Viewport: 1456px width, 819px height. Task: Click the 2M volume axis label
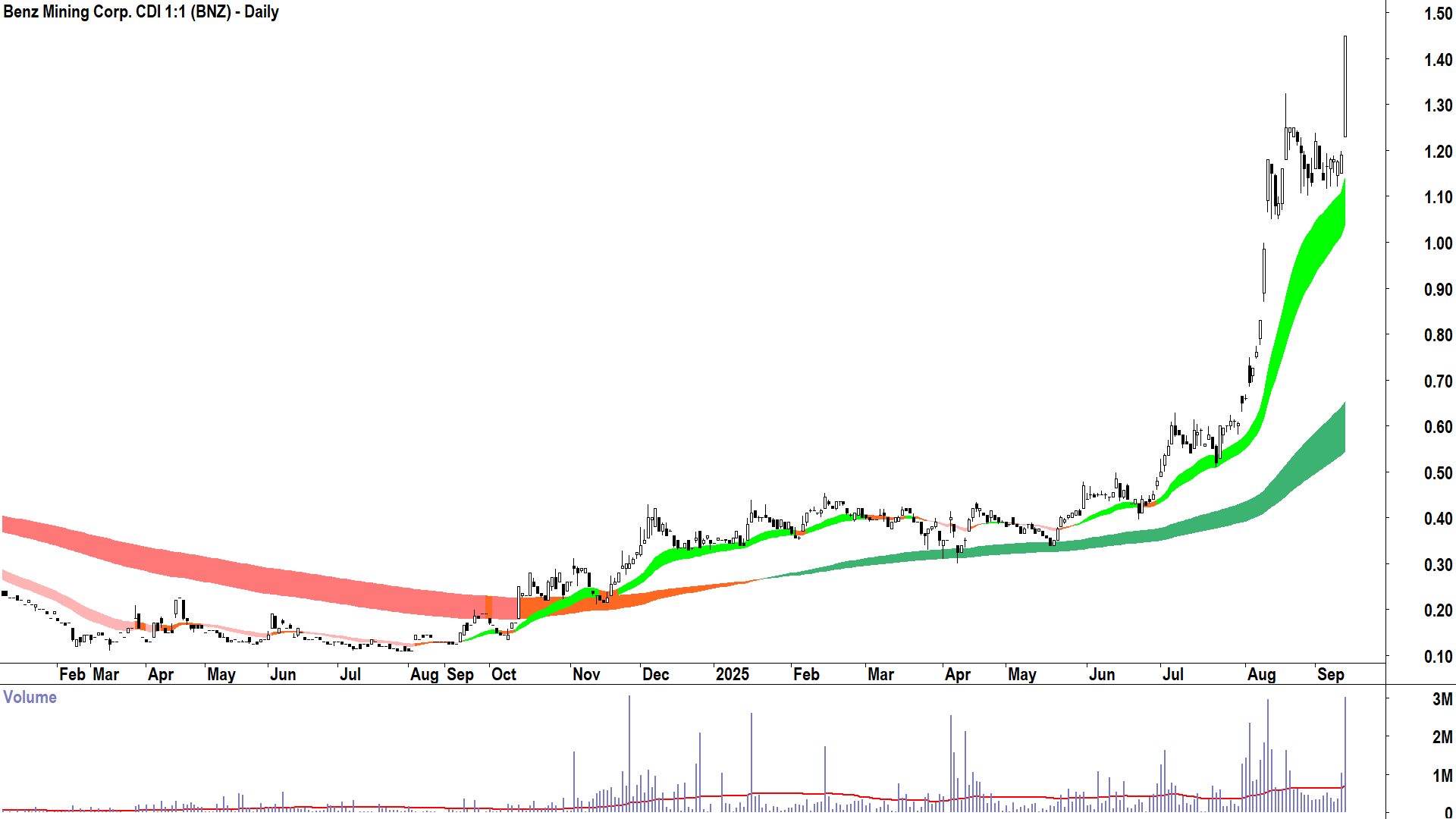pyautogui.click(x=1442, y=737)
